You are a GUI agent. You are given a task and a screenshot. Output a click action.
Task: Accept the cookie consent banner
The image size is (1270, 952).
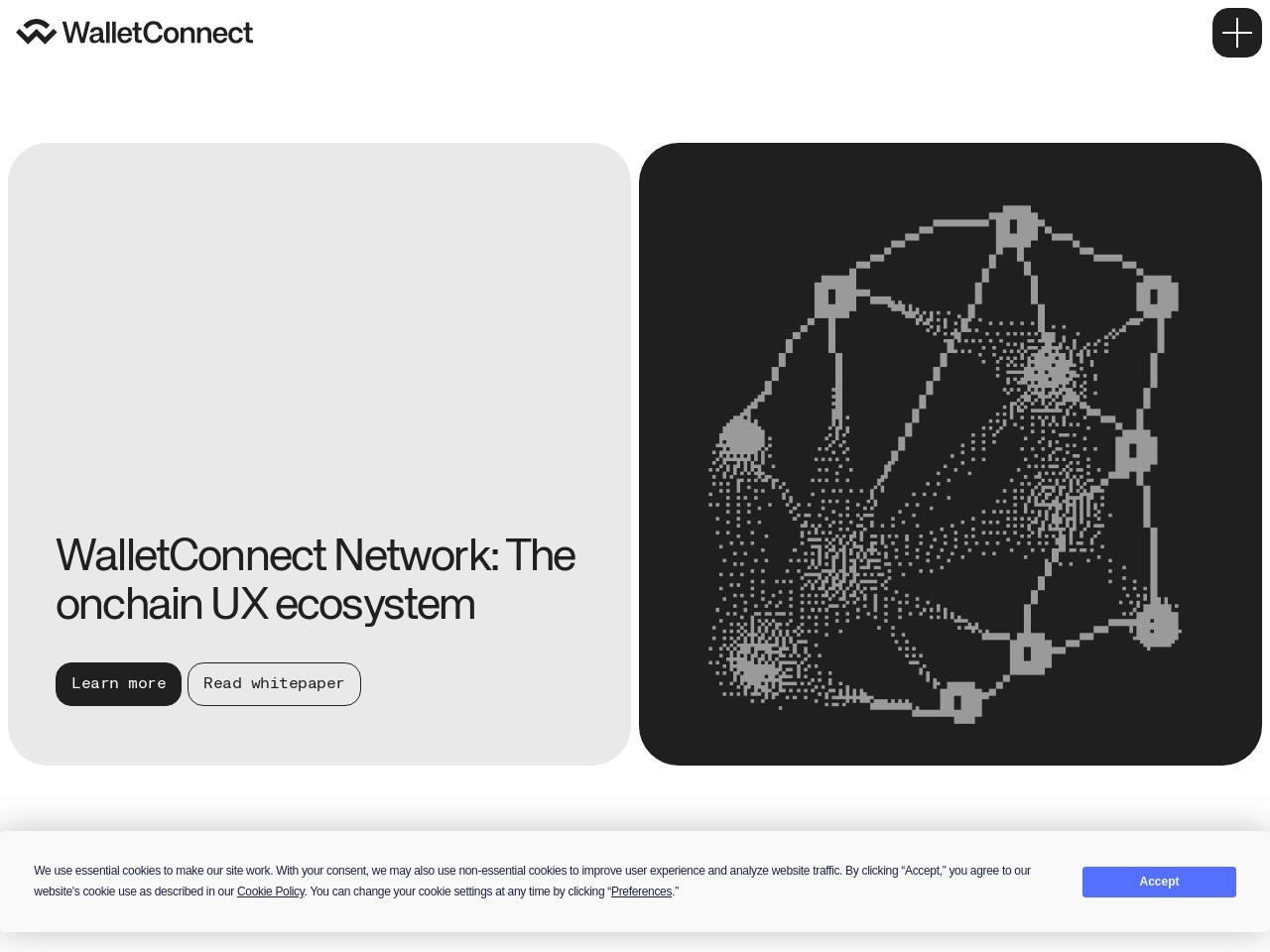1158,882
